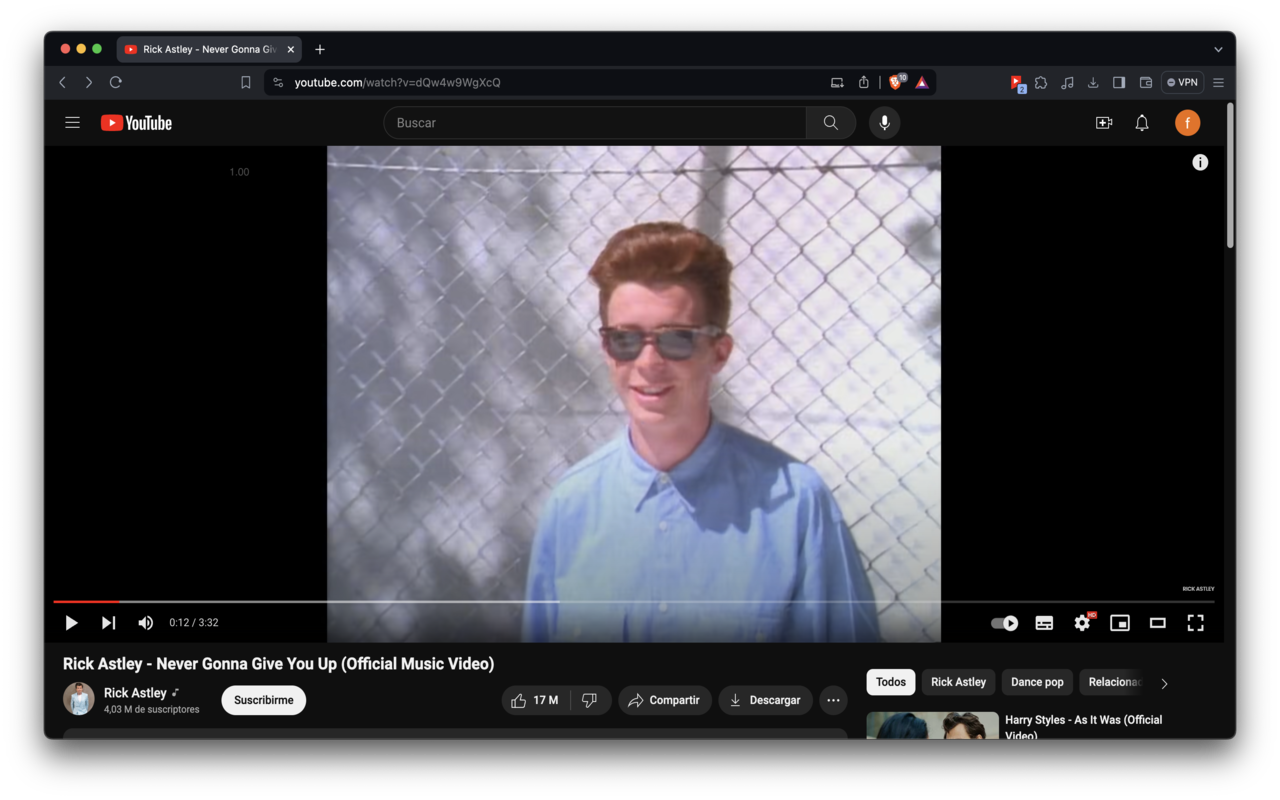Go back in browser history
1280x800 pixels.
pos(63,82)
